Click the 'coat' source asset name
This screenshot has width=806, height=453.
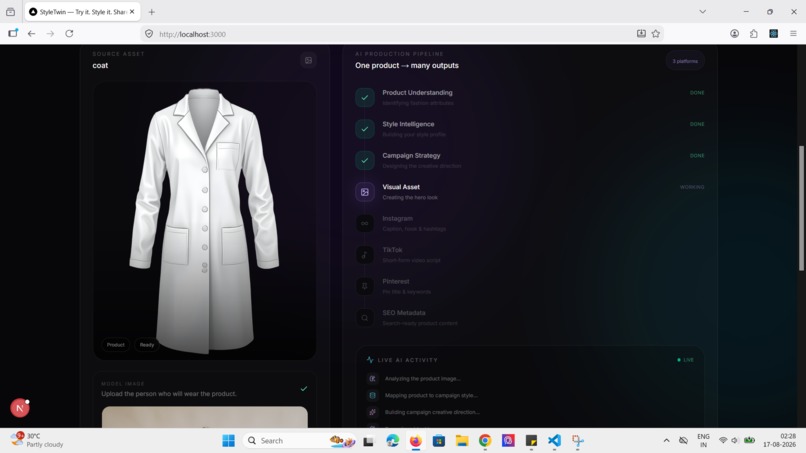point(100,65)
